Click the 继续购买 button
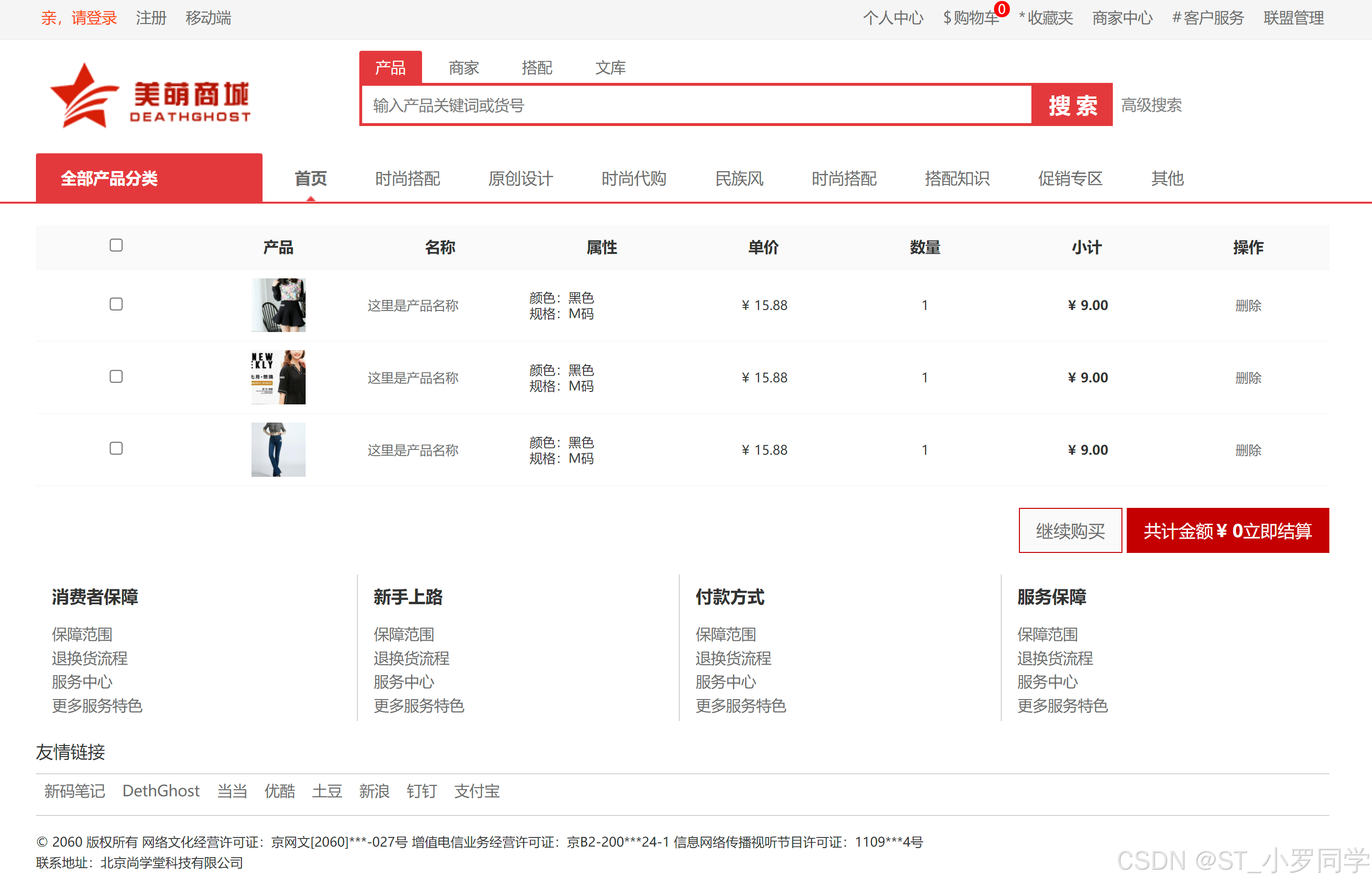Viewport: 1372px width, 884px height. (x=1070, y=530)
